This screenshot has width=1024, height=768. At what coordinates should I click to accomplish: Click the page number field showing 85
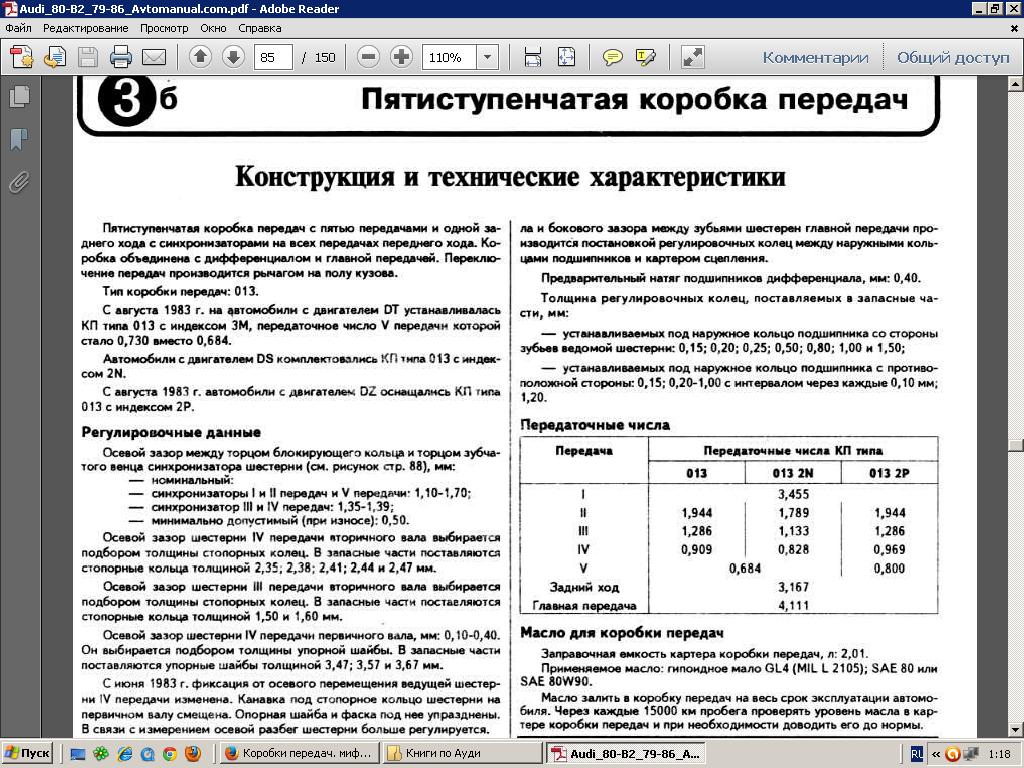[273, 57]
